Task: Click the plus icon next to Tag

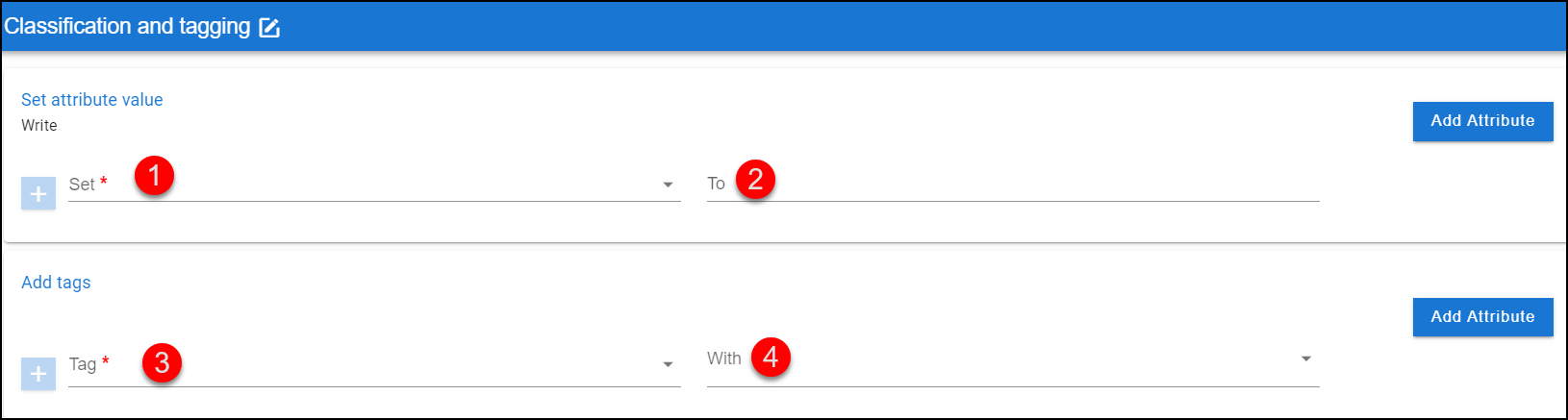Action: [38, 373]
